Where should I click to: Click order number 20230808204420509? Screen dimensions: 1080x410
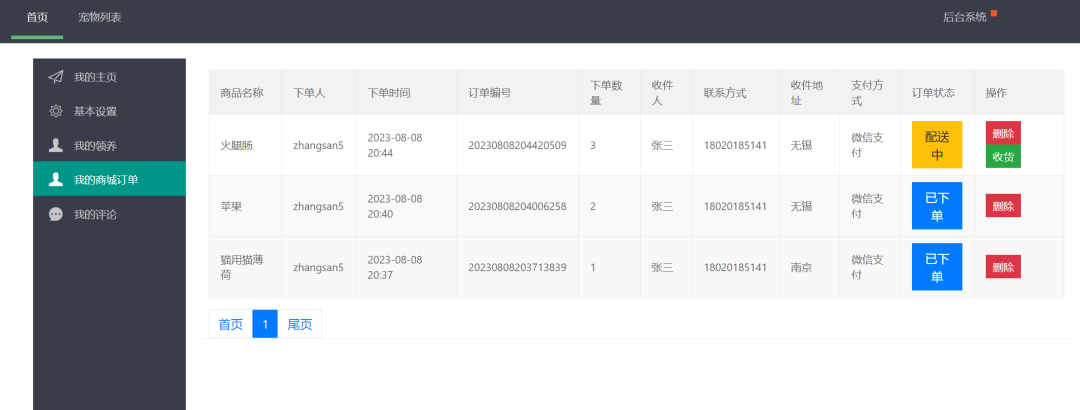tap(517, 145)
